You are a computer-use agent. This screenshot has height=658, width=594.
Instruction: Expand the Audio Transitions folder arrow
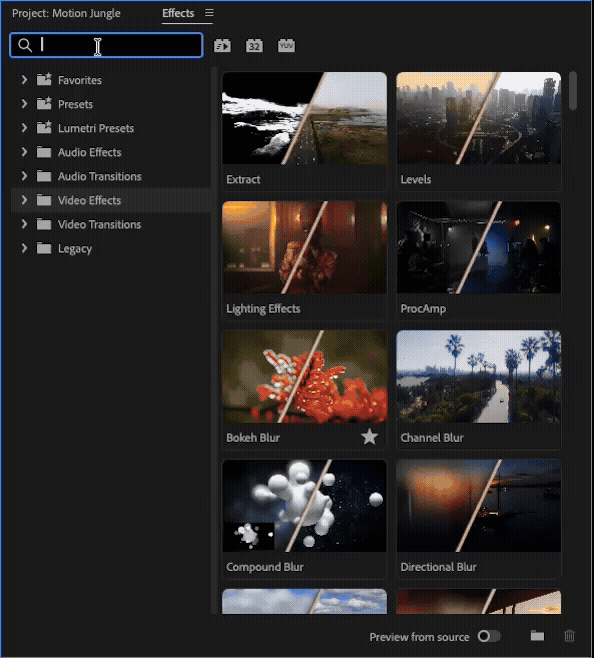[x=24, y=176]
